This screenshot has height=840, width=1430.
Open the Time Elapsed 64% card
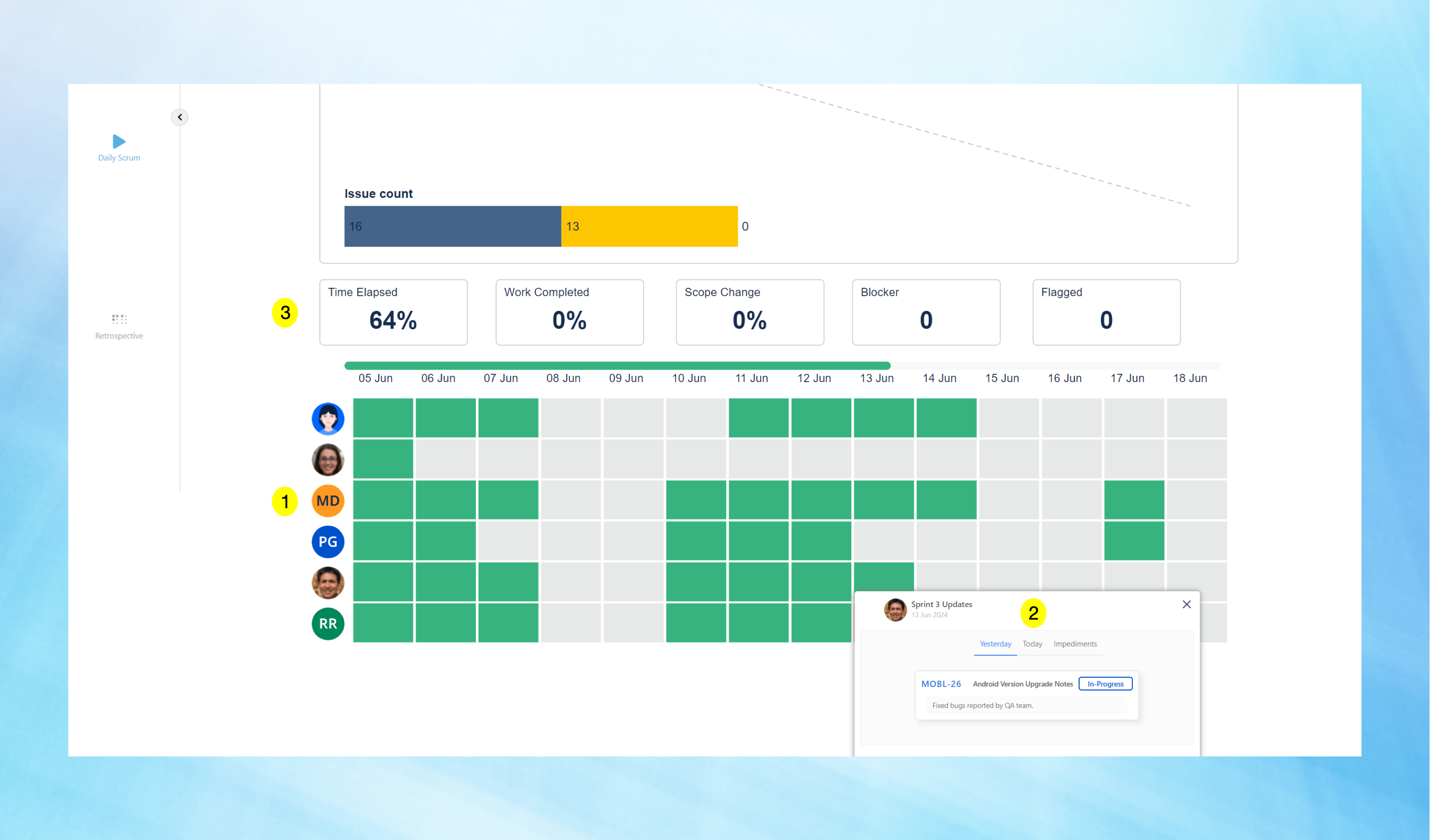(392, 312)
